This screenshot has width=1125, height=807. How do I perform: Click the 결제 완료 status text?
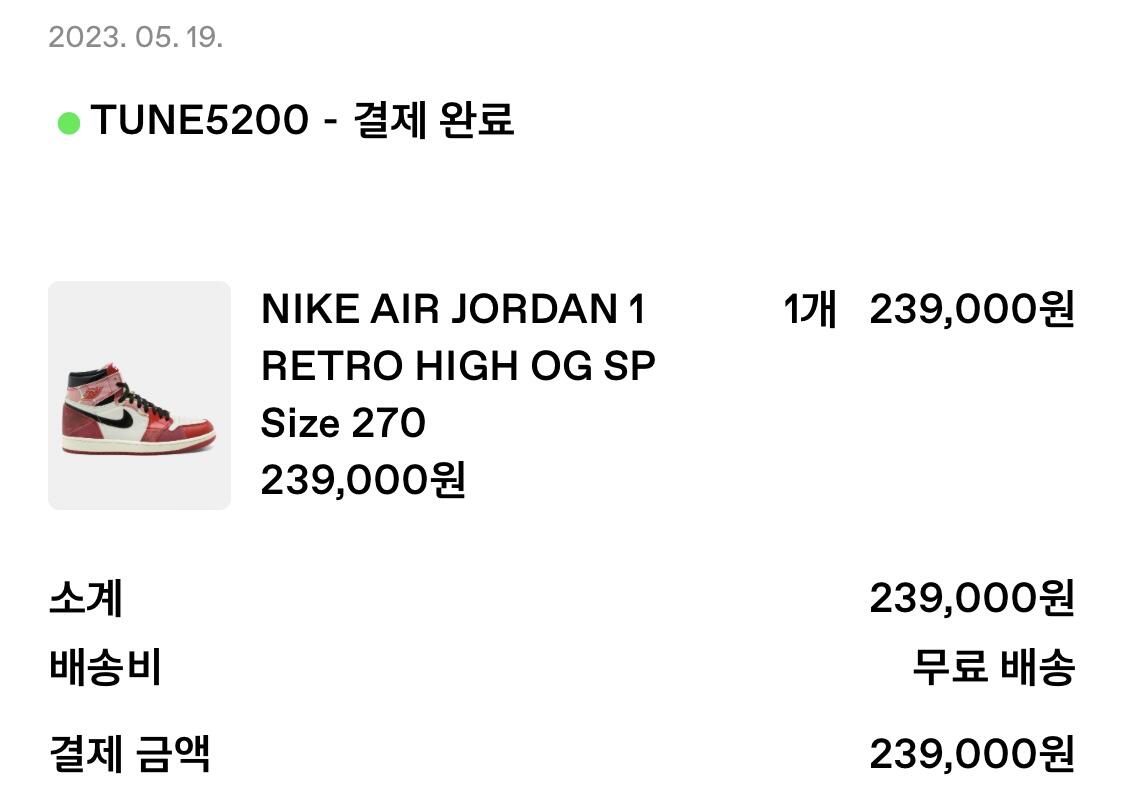pos(433,121)
